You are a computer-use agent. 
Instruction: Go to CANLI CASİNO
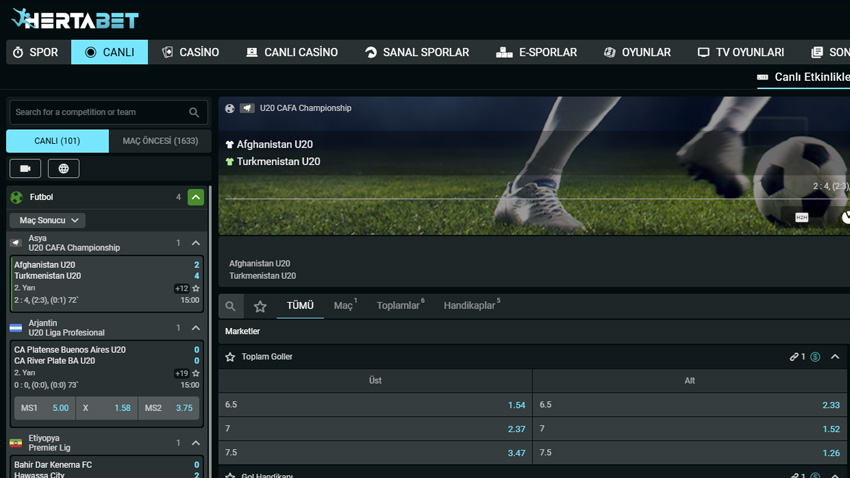point(292,52)
